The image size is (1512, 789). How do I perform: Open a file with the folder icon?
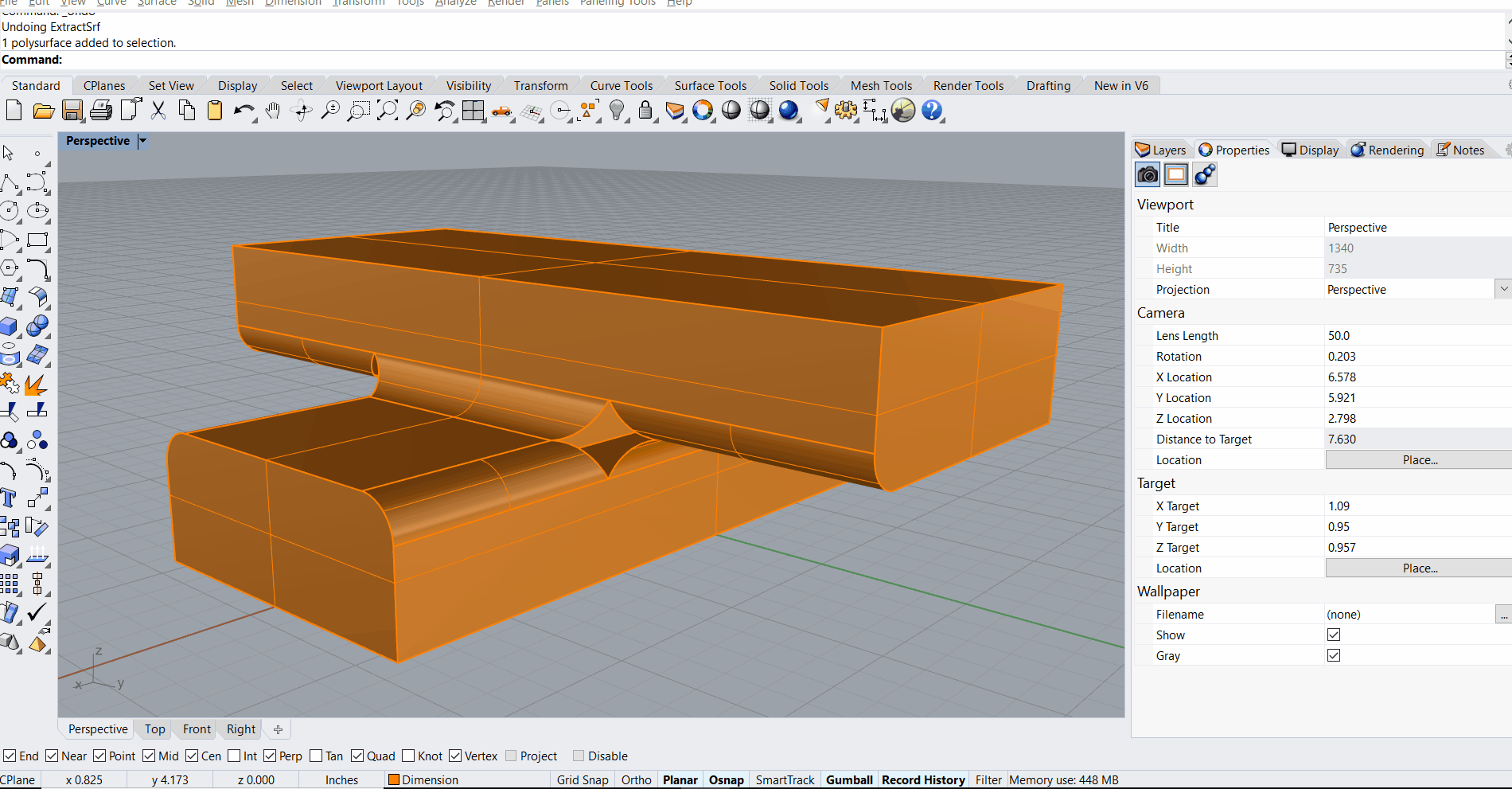point(44,111)
